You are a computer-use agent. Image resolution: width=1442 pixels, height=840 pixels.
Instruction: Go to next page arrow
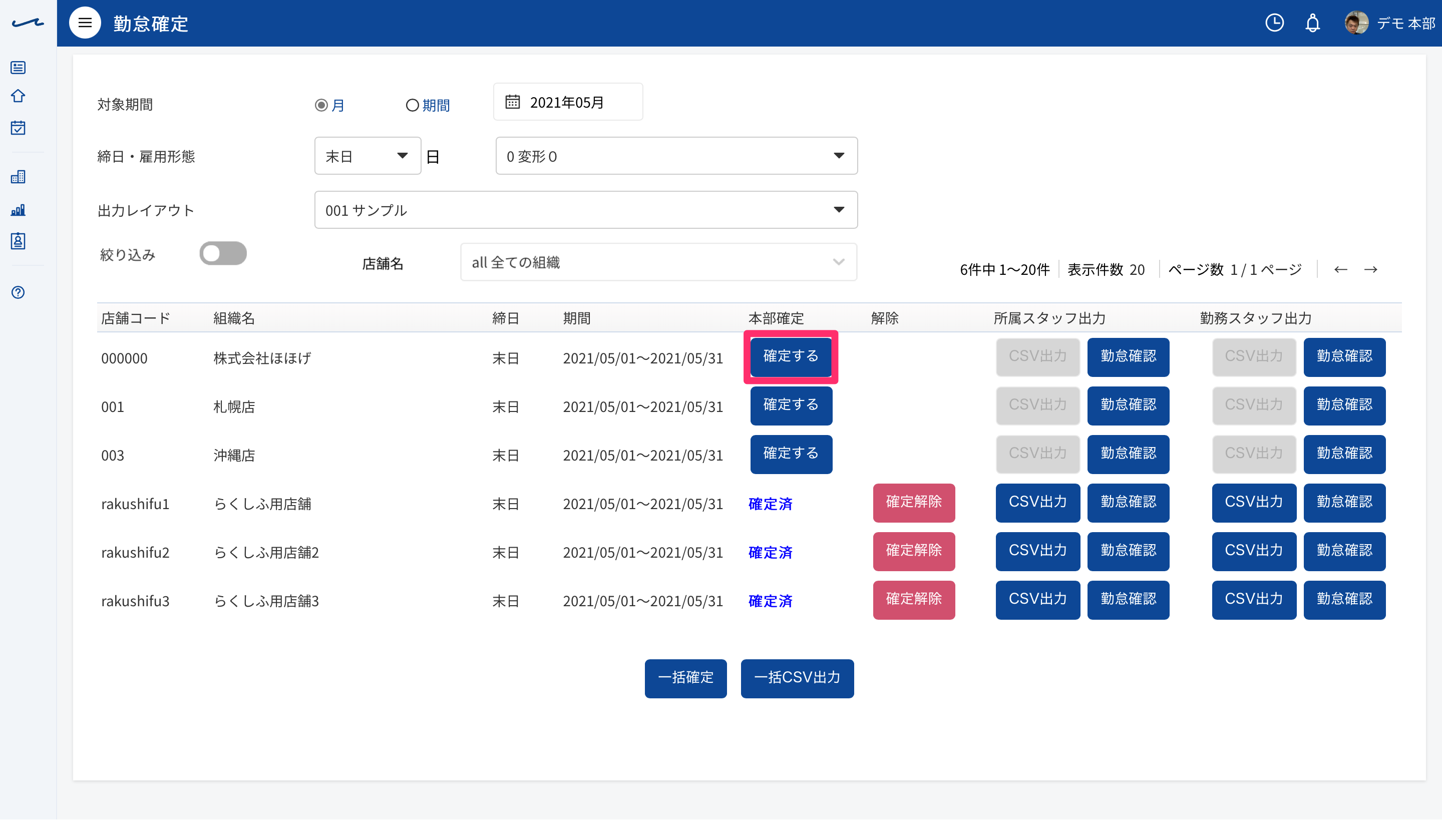(1370, 269)
